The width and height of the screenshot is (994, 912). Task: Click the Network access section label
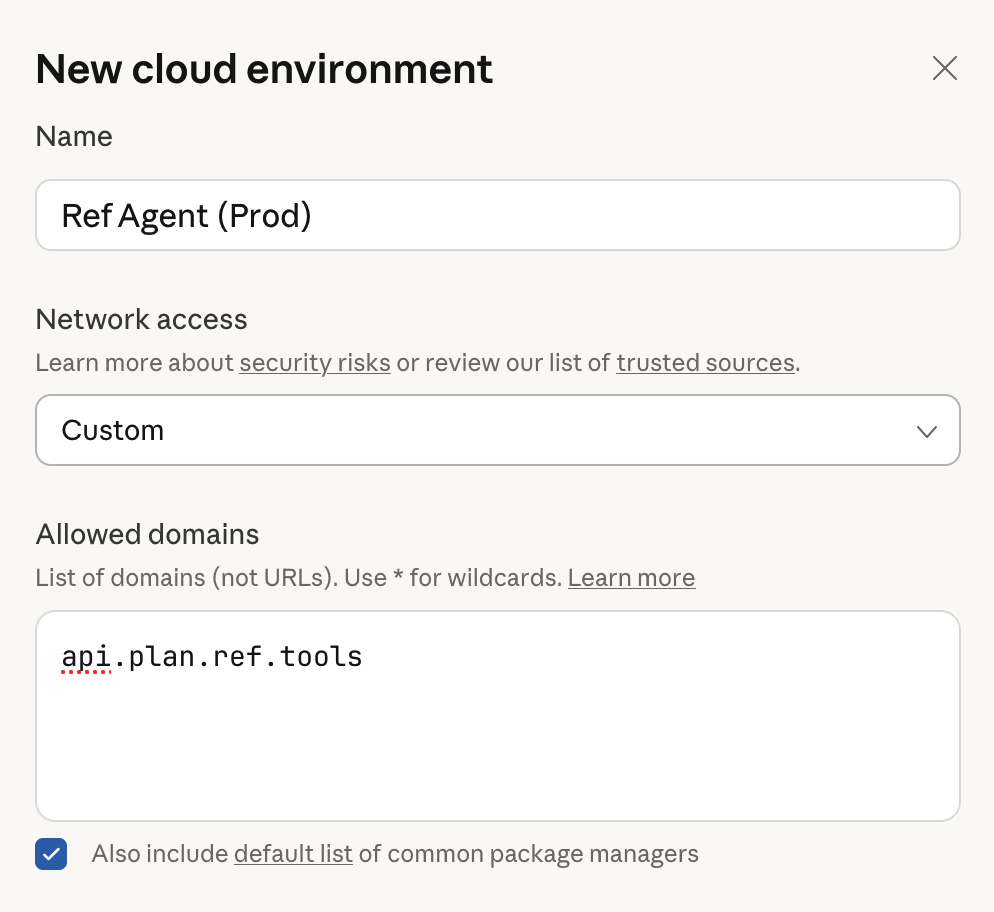pyautogui.click(x=141, y=319)
